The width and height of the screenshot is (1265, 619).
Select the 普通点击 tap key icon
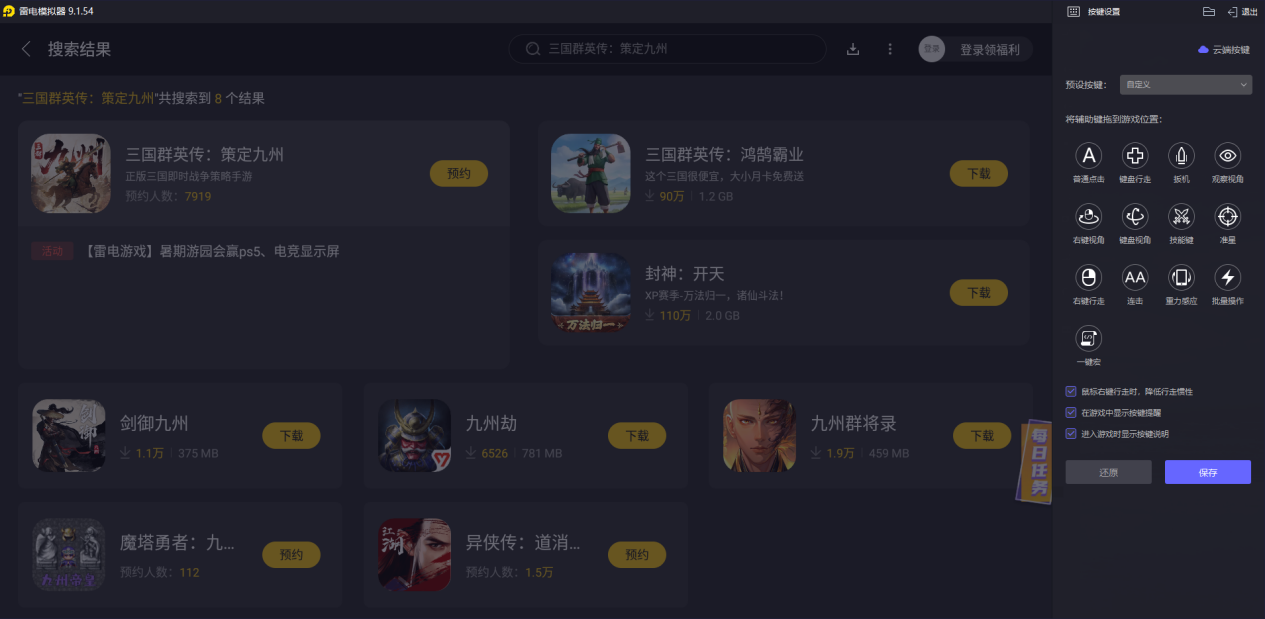(1088, 155)
